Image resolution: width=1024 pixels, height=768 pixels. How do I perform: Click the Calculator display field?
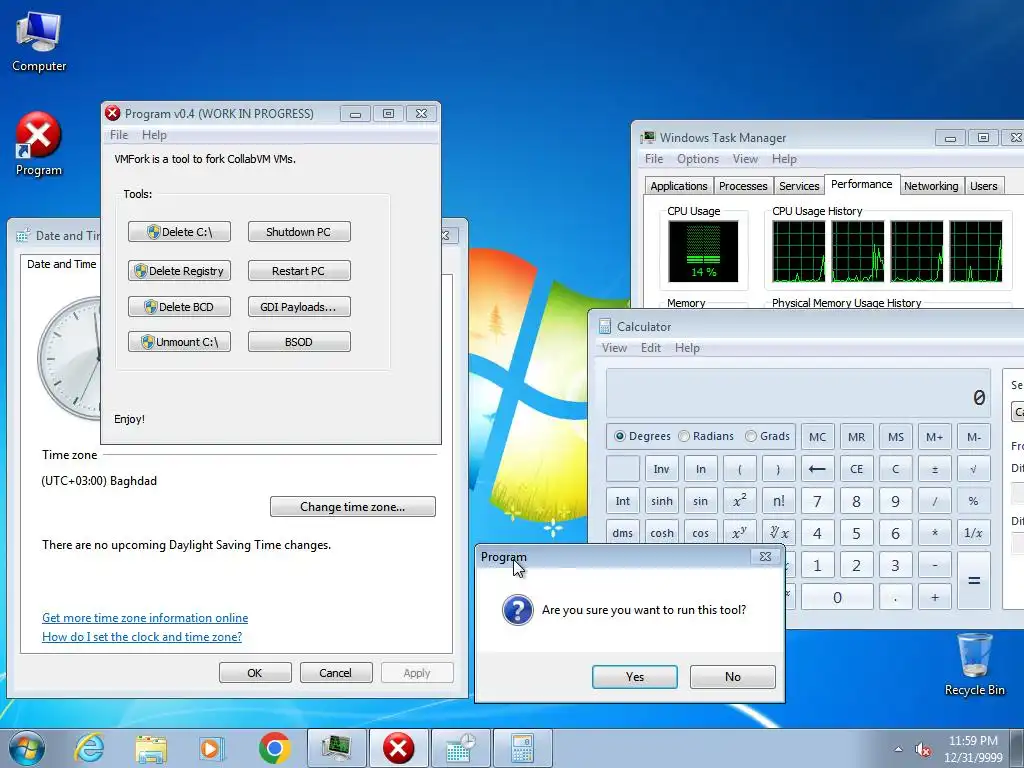[798, 393]
